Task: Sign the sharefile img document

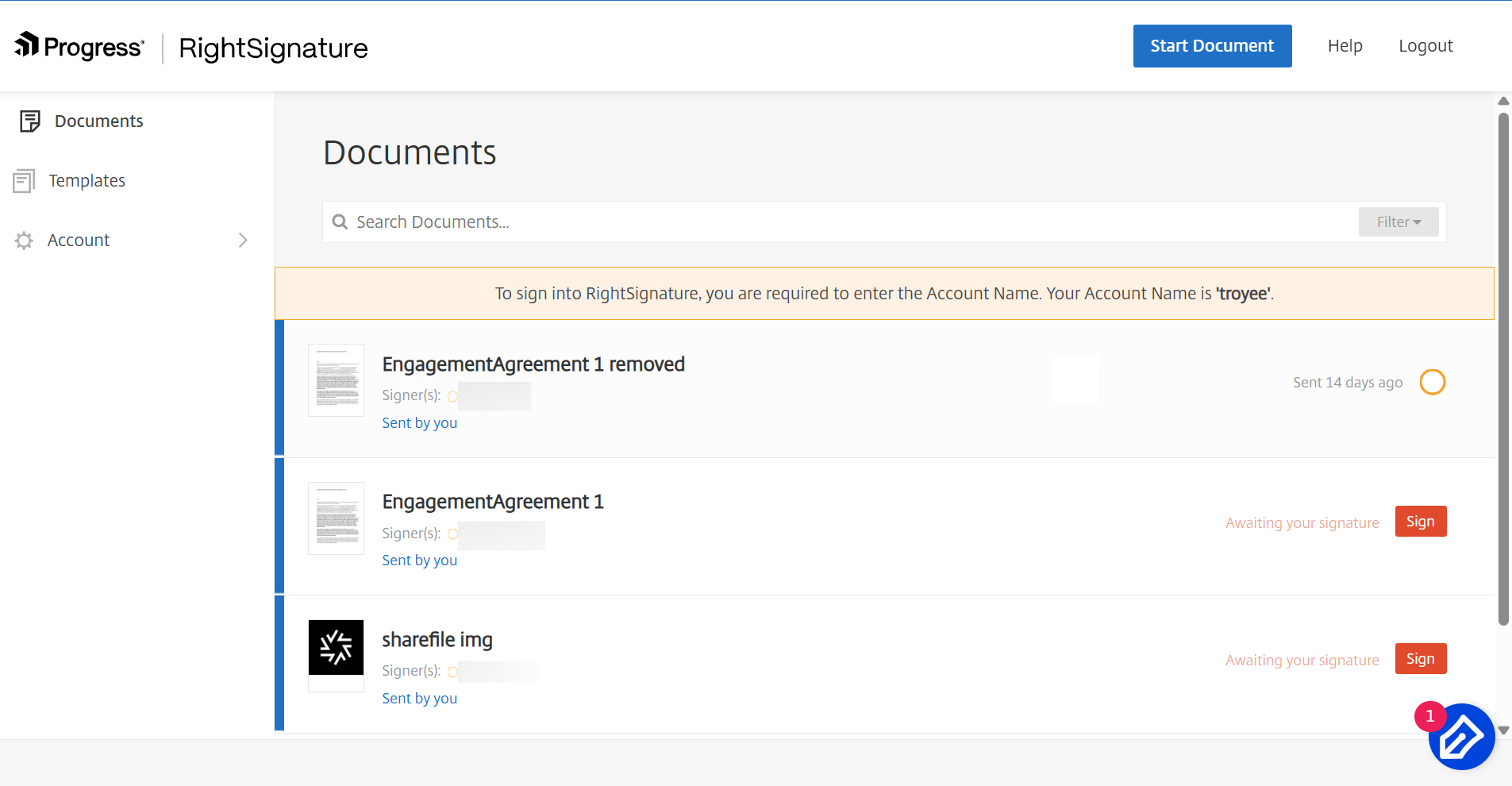Action: pyautogui.click(x=1421, y=659)
